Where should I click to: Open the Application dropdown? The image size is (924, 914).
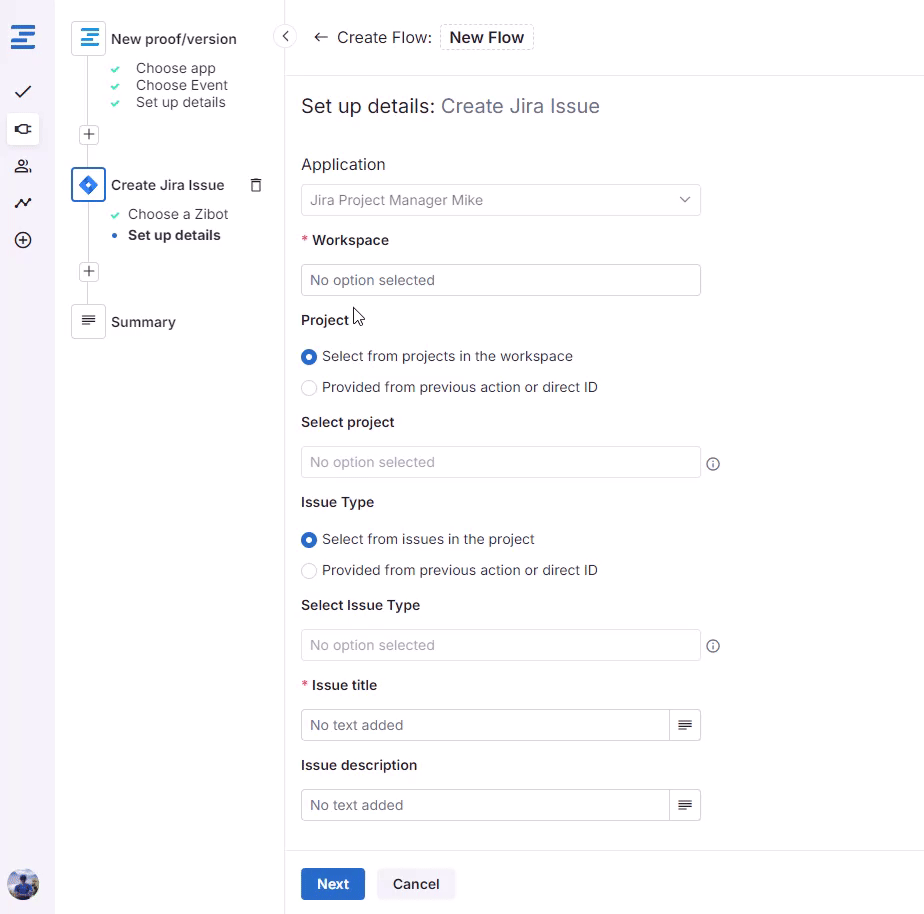[500, 200]
